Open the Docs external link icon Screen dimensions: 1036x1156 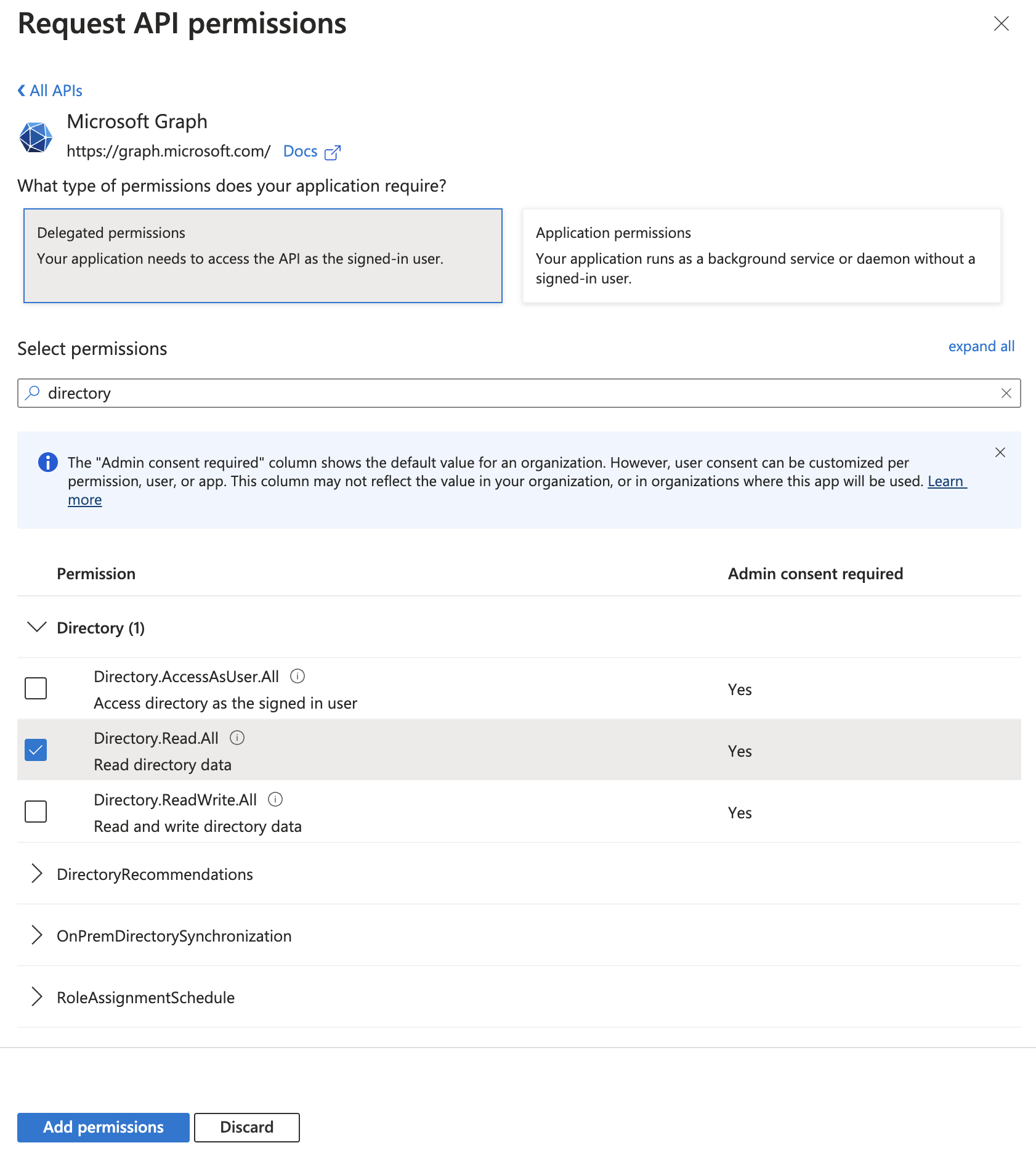(333, 152)
